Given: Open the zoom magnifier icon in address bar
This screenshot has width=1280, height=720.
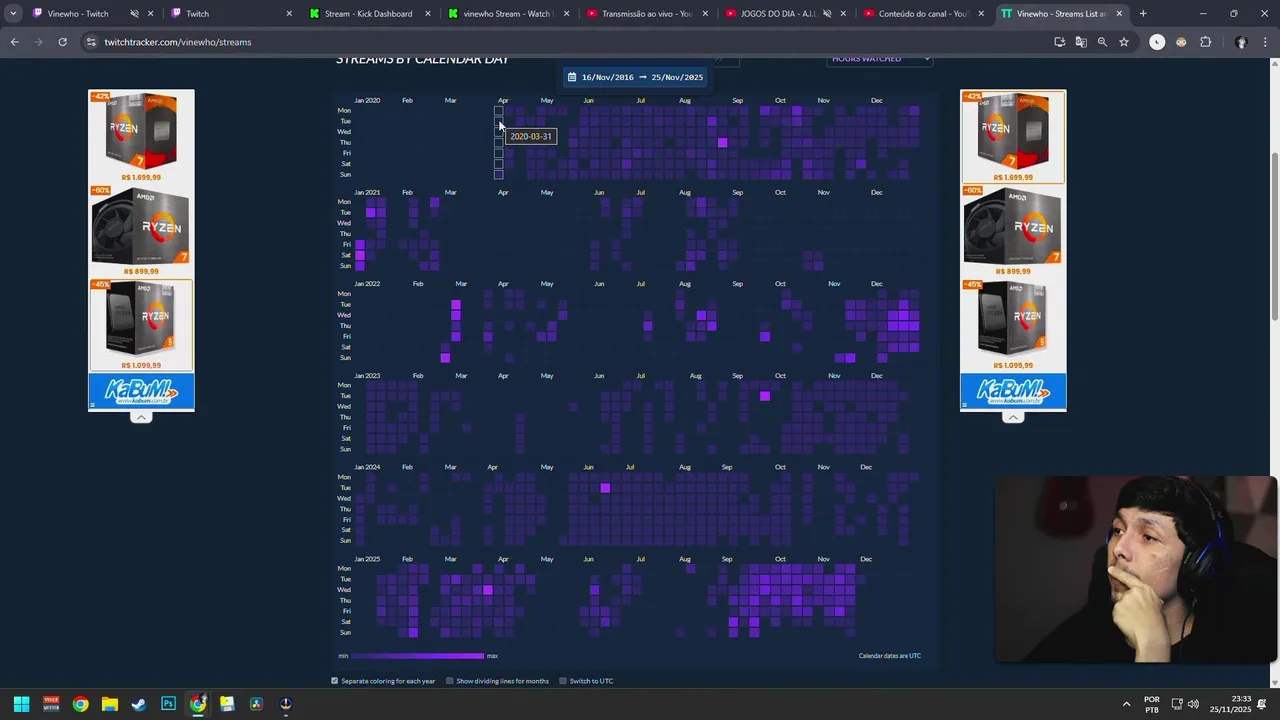Looking at the screenshot, I should [x=1102, y=42].
